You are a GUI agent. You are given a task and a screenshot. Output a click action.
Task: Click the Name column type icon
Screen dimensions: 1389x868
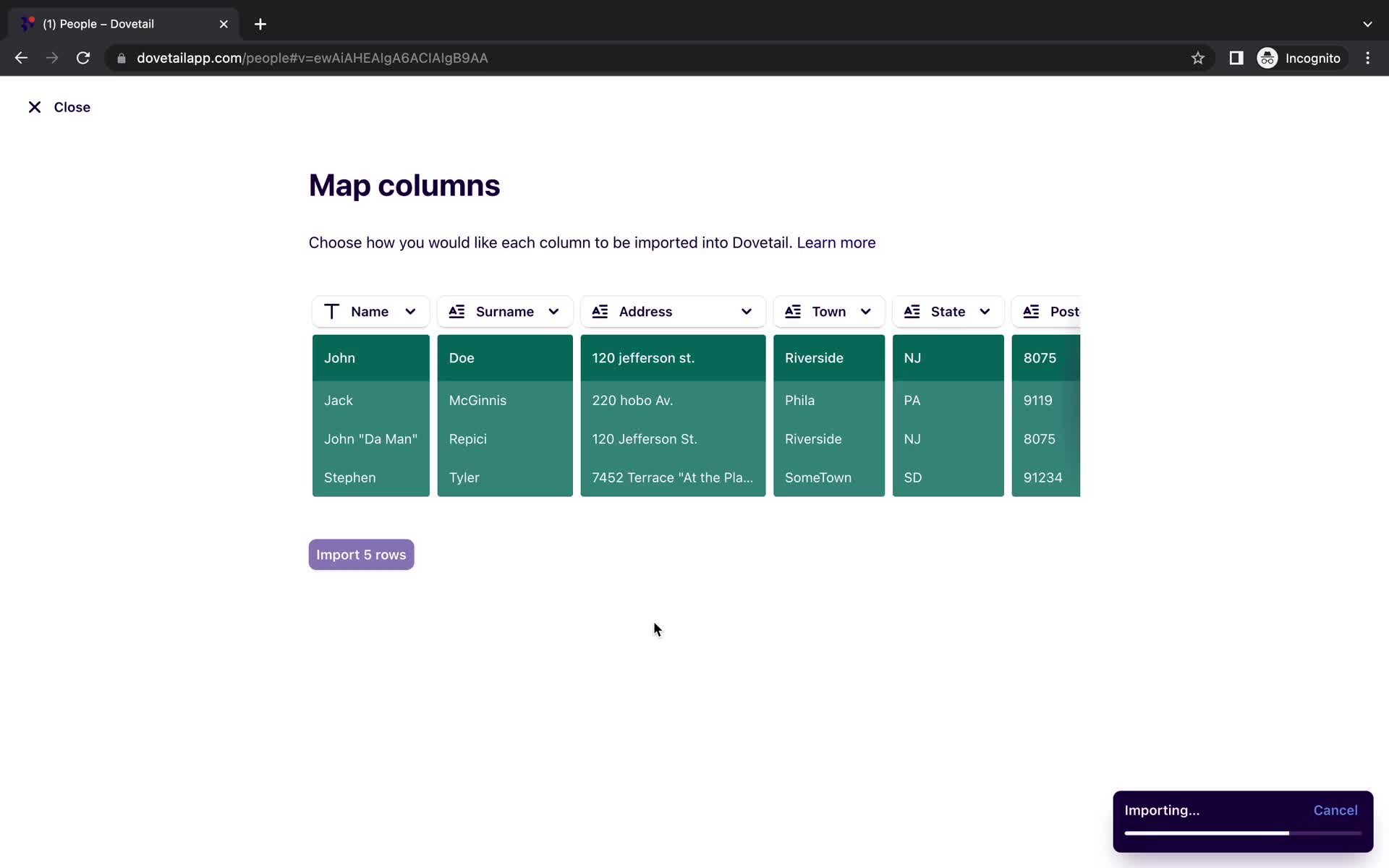(x=332, y=311)
